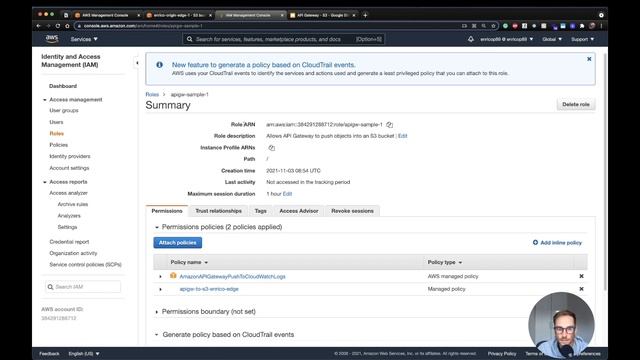The height and width of the screenshot is (360, 640).
Task: Collapse the Access reports section
Action: pos(45,182)
